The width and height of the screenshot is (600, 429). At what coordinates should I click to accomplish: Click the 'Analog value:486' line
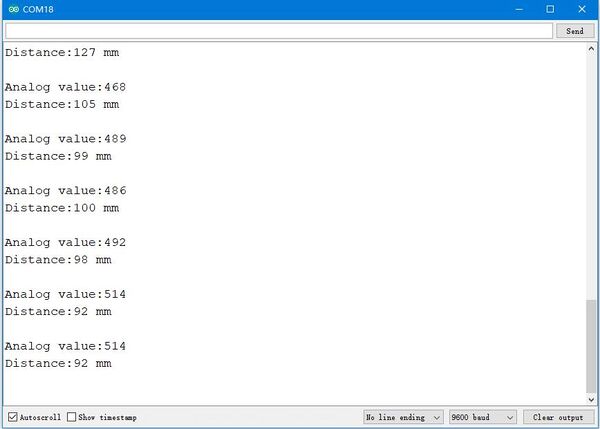65,191
